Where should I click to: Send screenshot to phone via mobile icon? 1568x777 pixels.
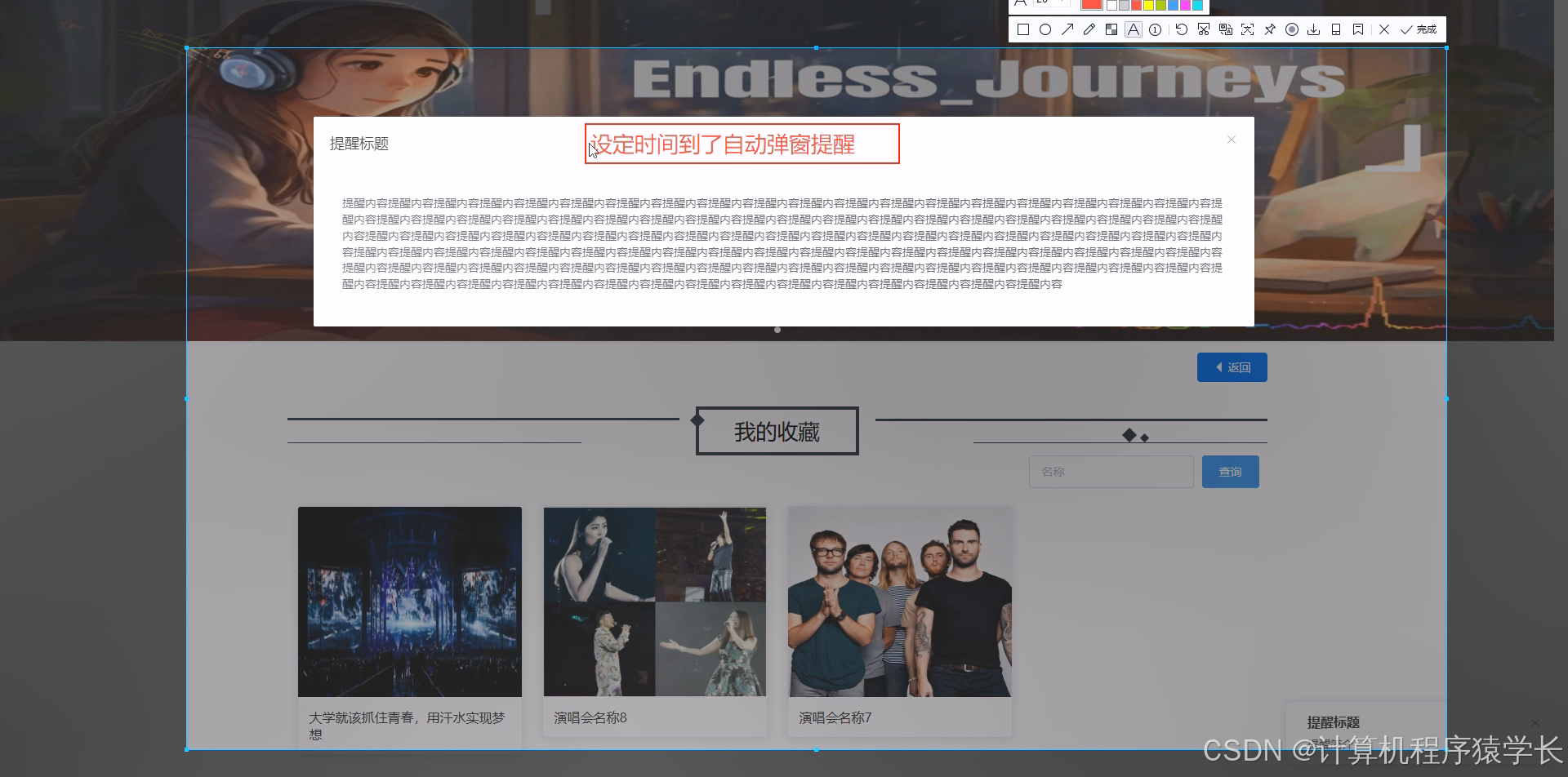tap(1336, 29)
